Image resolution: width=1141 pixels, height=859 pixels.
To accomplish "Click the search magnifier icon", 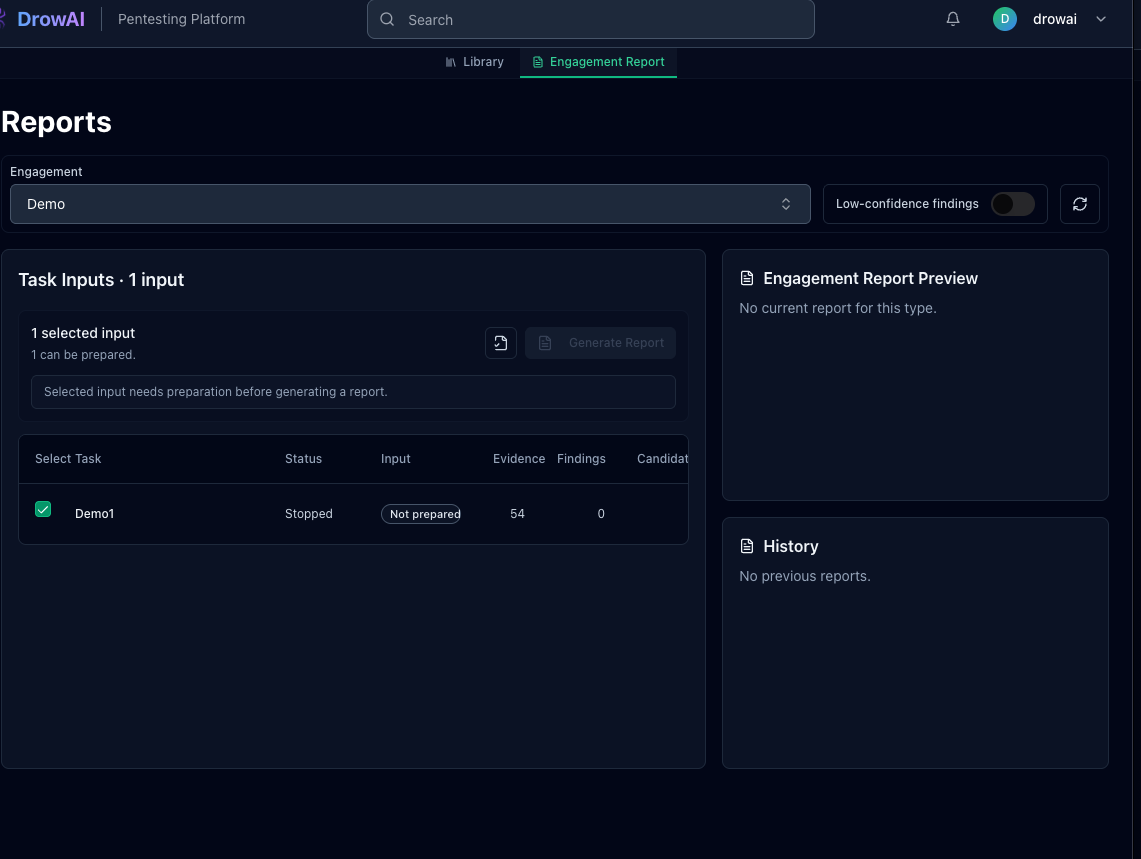I will click(x=387, y=20).
